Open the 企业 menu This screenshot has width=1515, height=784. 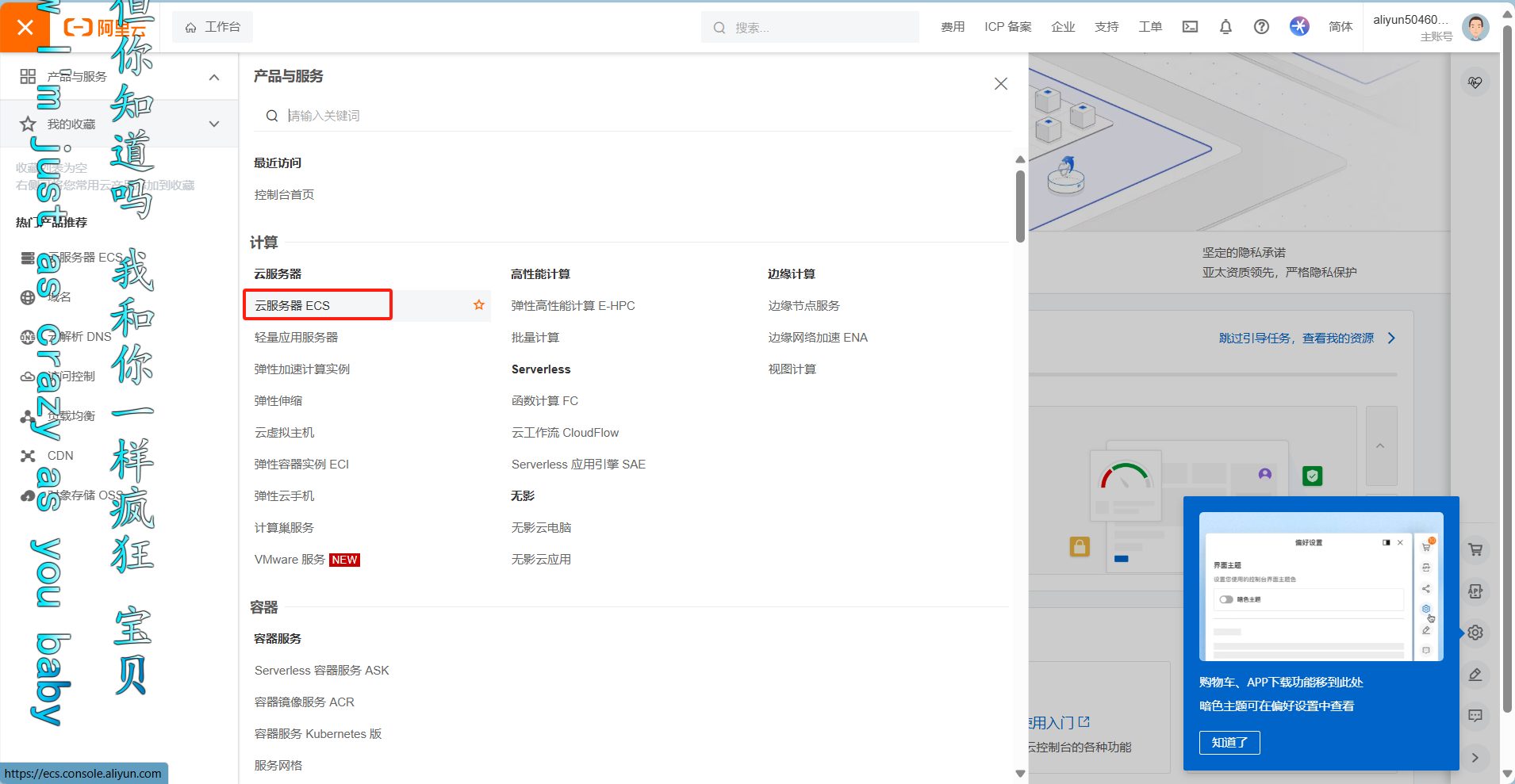click(x=1063, y=27)
